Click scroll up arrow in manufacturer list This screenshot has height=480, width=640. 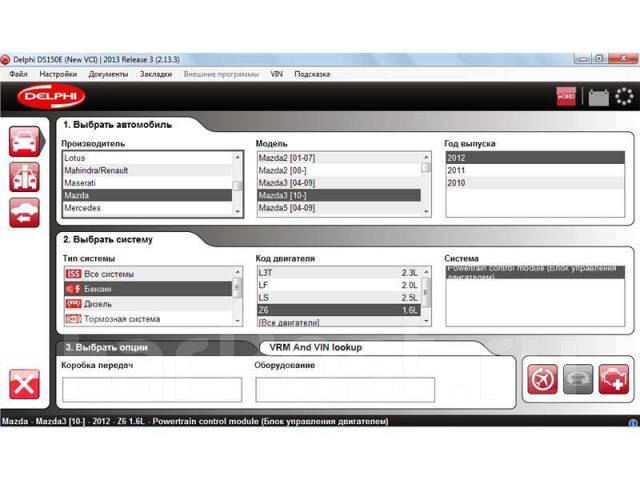click(238, 157)
